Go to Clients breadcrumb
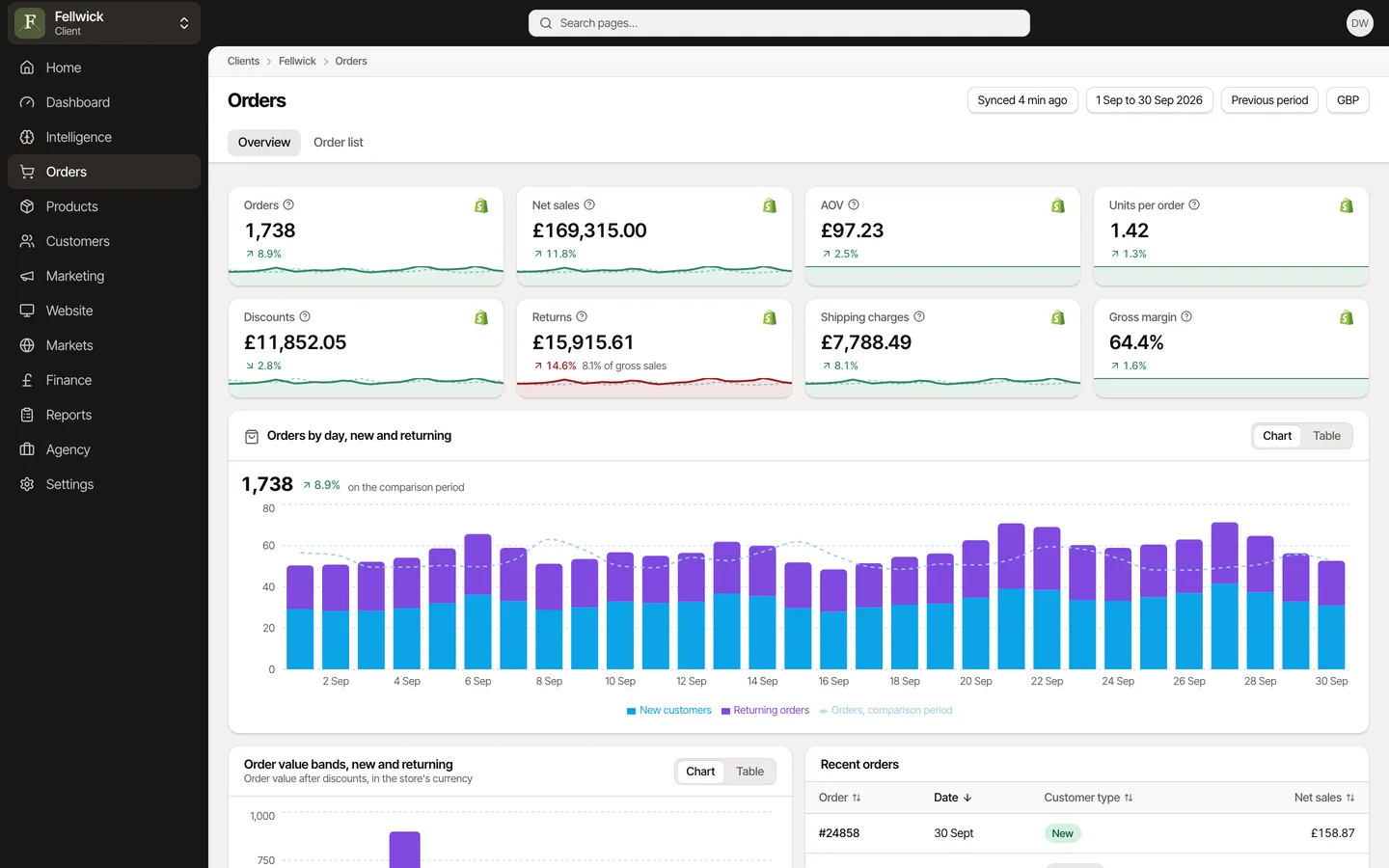1389x868 pixels. [243, 61]
